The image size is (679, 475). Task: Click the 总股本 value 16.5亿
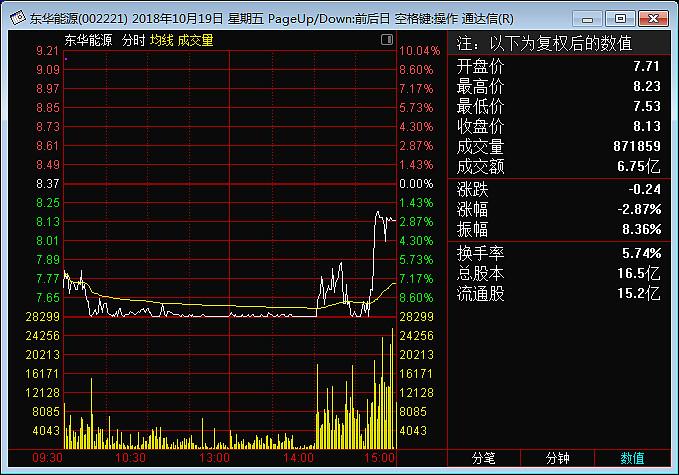(639, 274)
